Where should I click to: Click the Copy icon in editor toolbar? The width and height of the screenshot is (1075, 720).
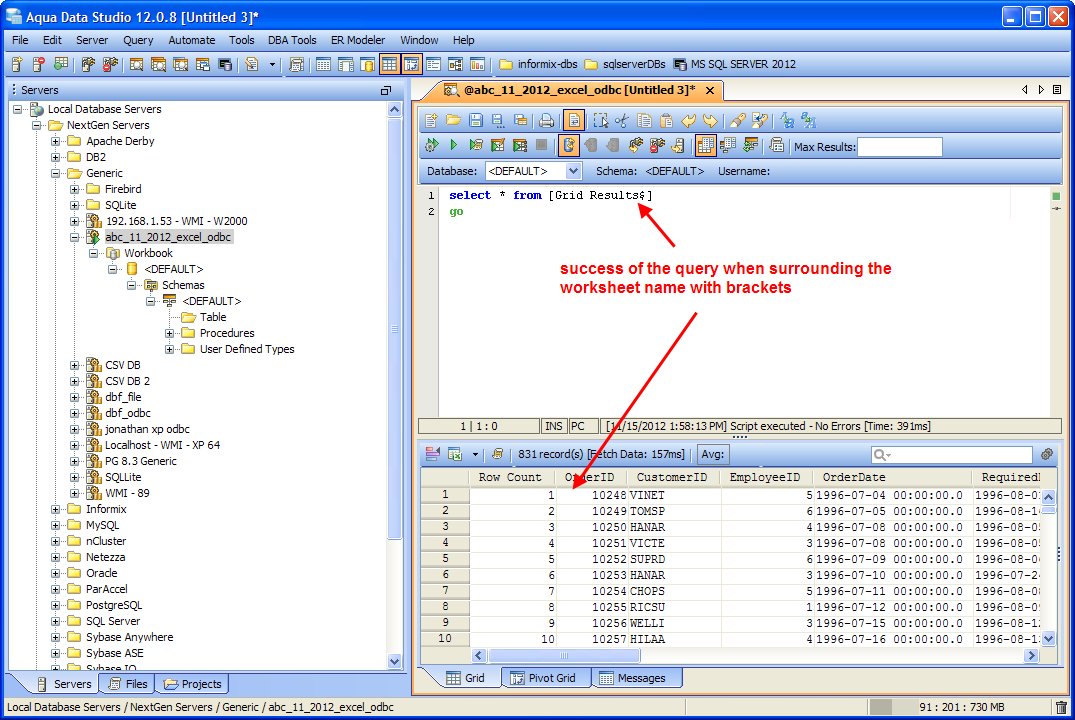click(644, 121)
